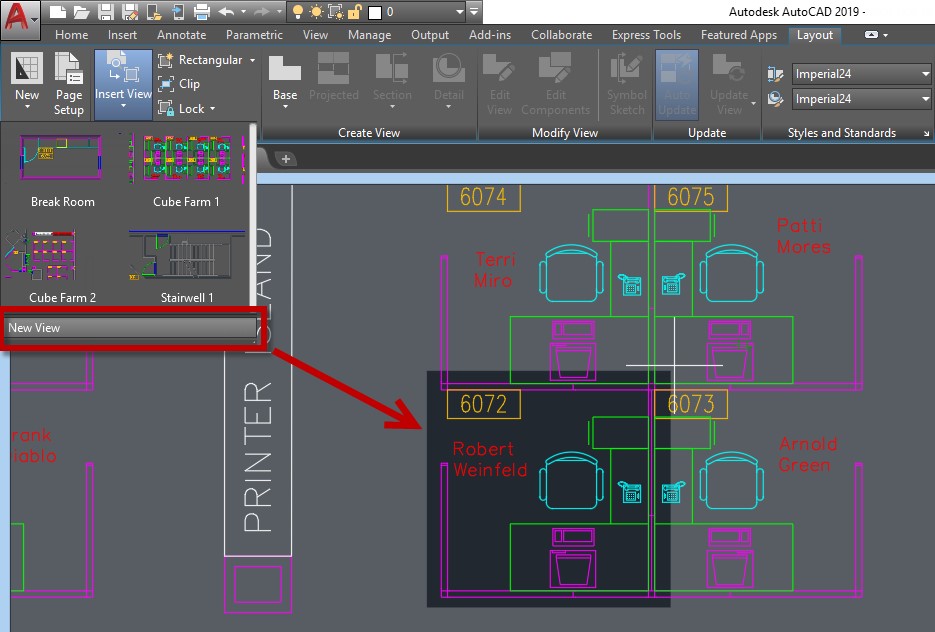Click the white layer color swatch

click(375, 12)
